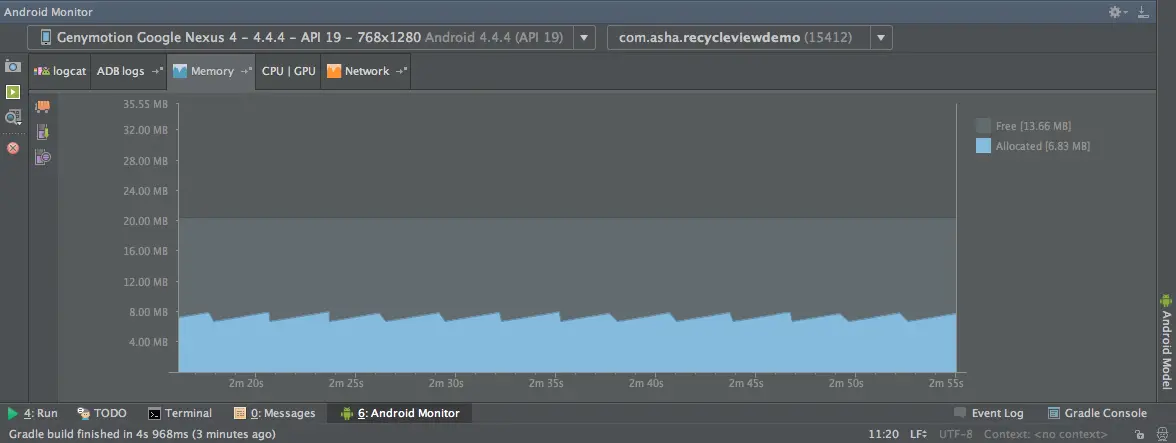This screenshot has height=443, width=1176.
Task: Toggle the 6: Android Monitor tool window
Action: [x=400, y=413]
